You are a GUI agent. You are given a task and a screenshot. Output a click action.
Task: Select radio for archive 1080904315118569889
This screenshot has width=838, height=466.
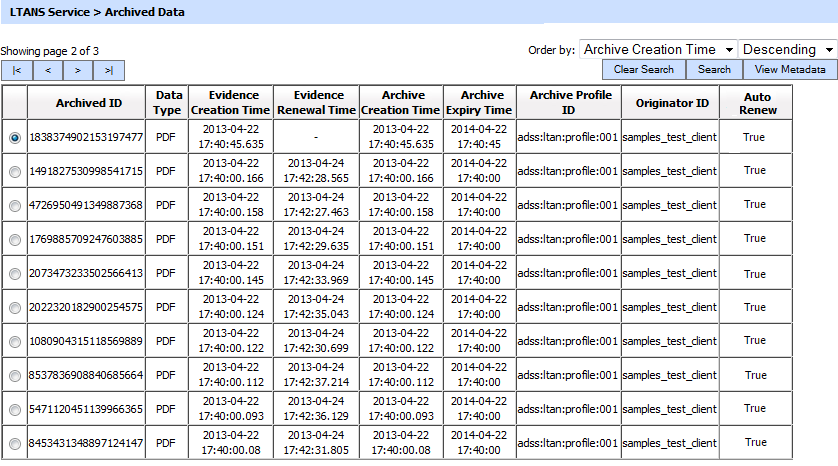[14, 341]
